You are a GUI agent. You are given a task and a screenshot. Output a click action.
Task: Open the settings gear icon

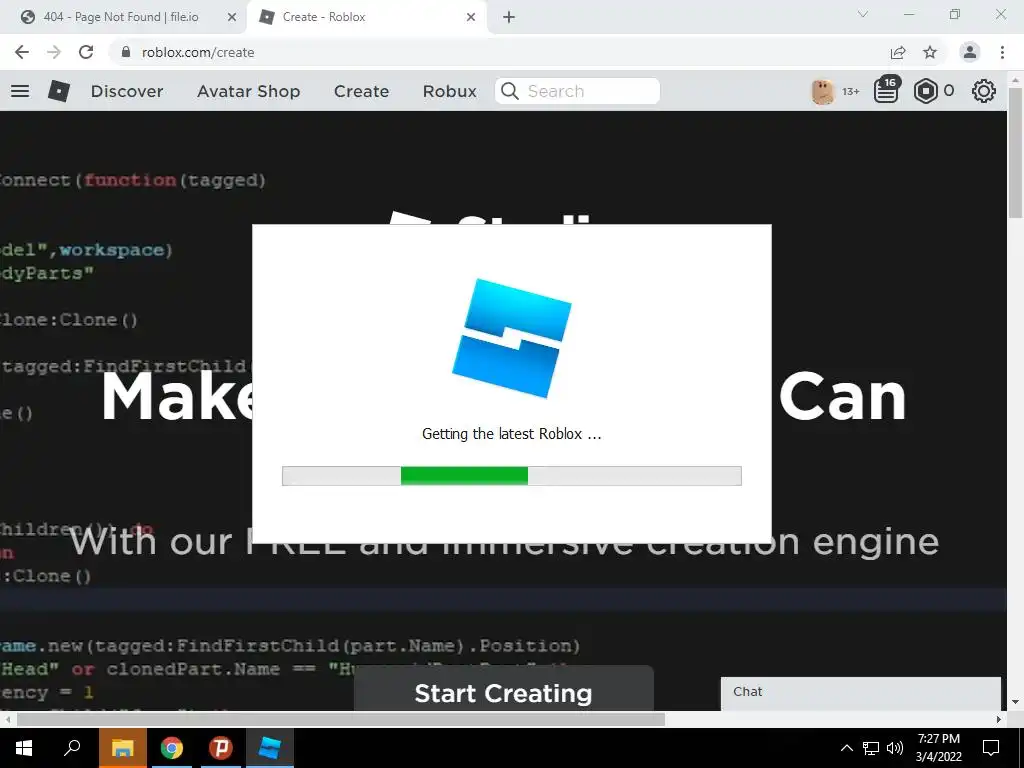click(984, 91)
